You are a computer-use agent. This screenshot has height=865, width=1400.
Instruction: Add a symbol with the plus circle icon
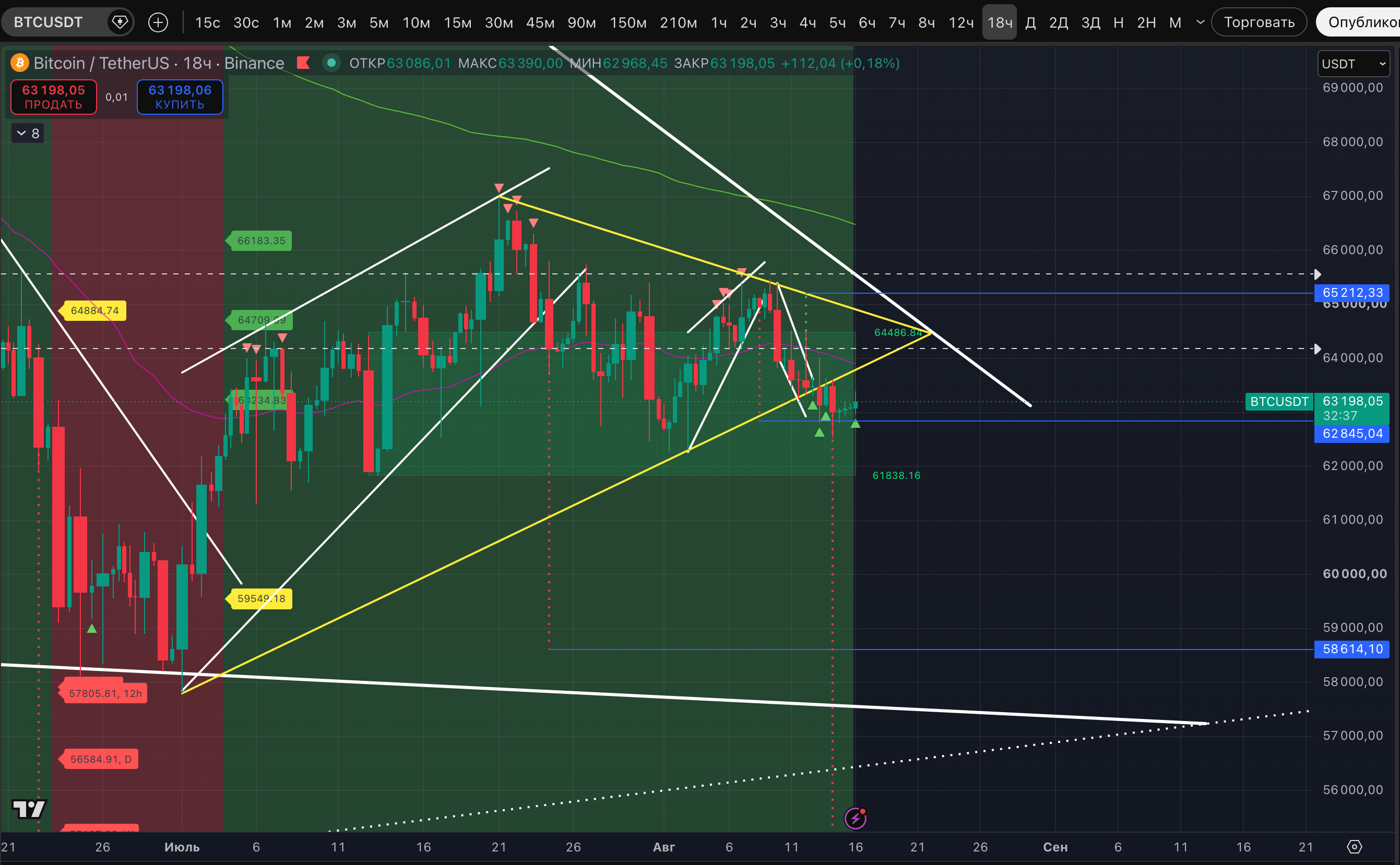tap(158, 22)
